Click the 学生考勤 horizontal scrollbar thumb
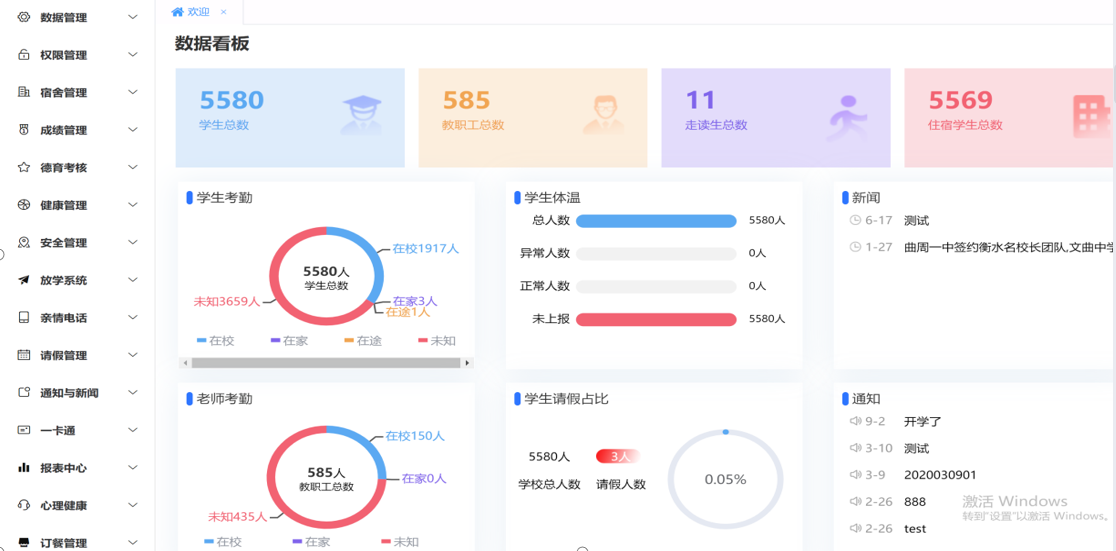 point(326,363)
